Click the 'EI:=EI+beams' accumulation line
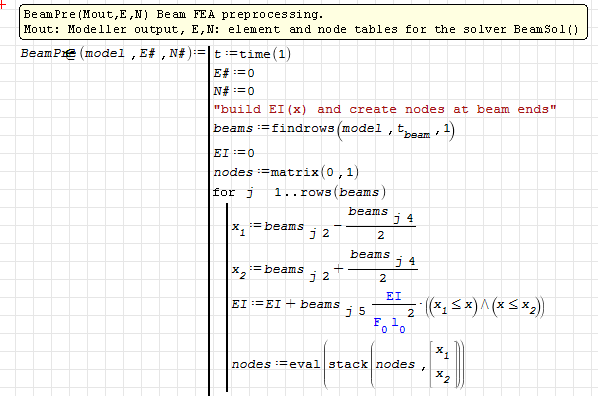Viewport: 598px width, 396px height. tap(388, 311)
